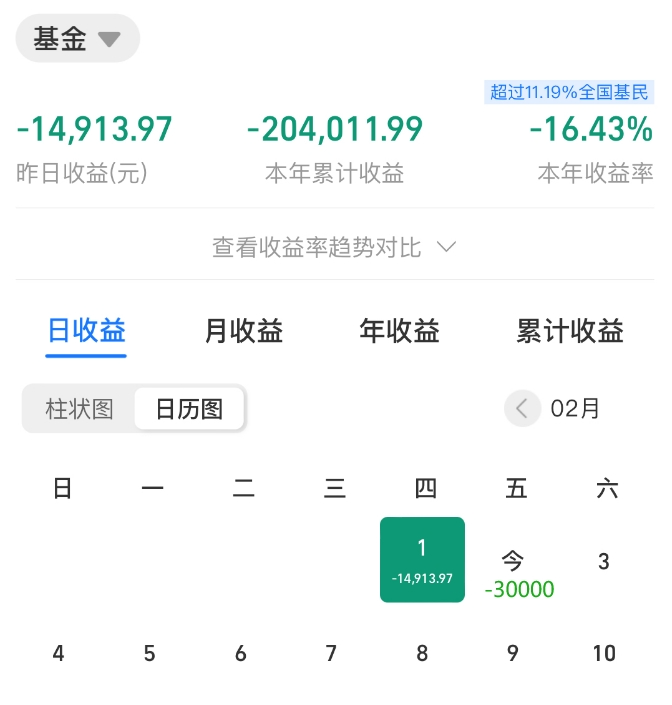Go to previous month with left arrow
The image size is (672, 705).
pyautogui.click(x=522, y=408)
